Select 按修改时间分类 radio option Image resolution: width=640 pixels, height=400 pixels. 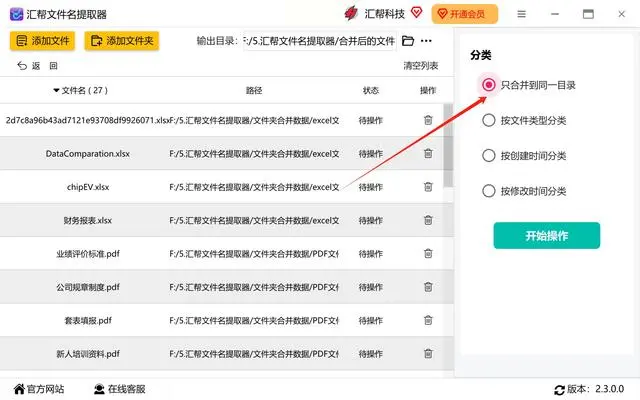[489, 191]
